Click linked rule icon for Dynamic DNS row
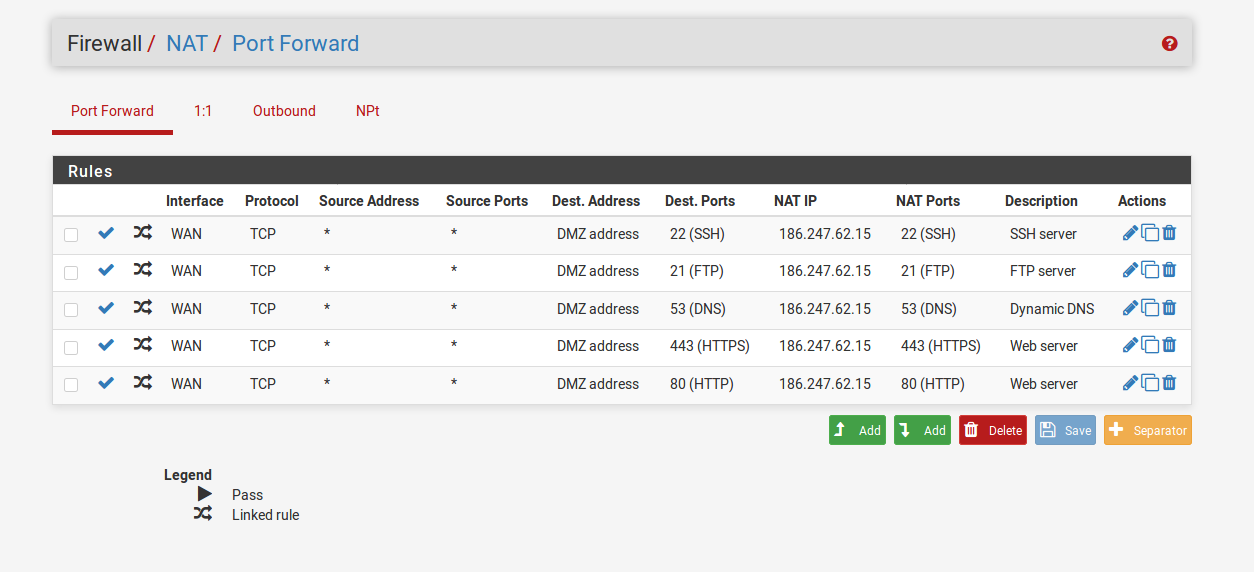The width and height of the screenshot is (1254, 572). (143, 308)
